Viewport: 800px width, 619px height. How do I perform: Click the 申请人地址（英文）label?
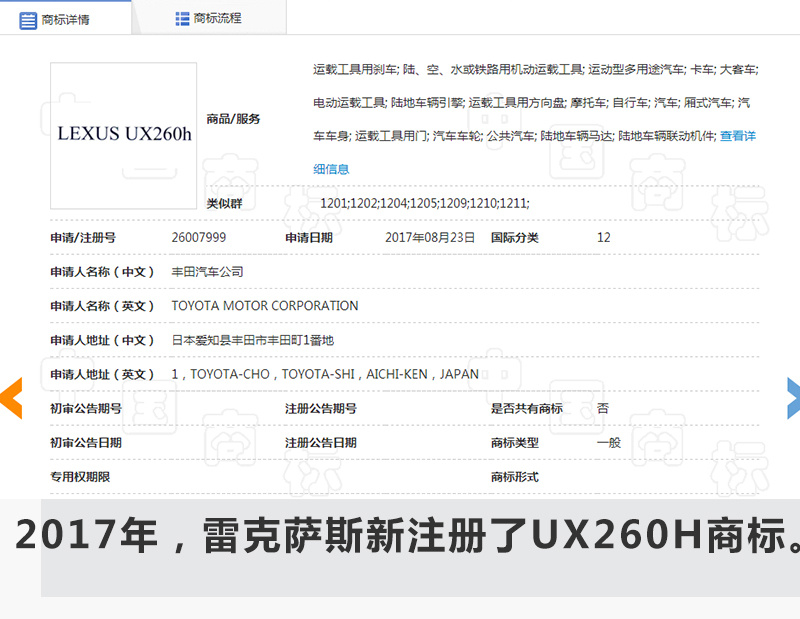102,375
